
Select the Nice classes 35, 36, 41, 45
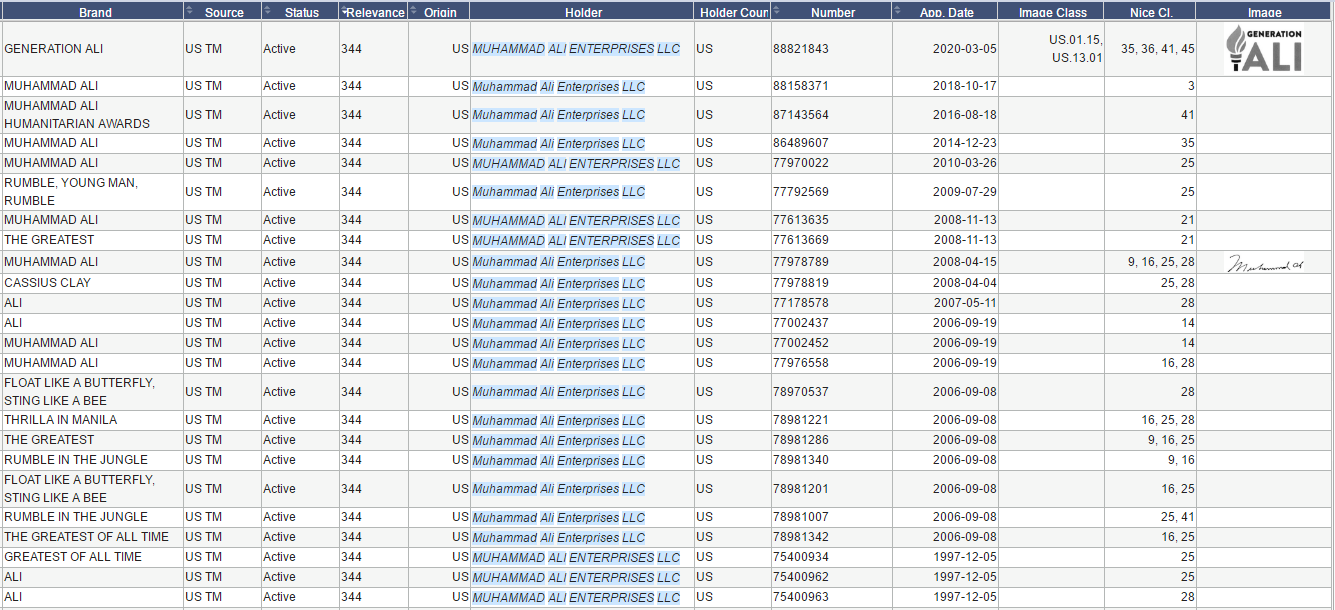[x=1158, y=49]
